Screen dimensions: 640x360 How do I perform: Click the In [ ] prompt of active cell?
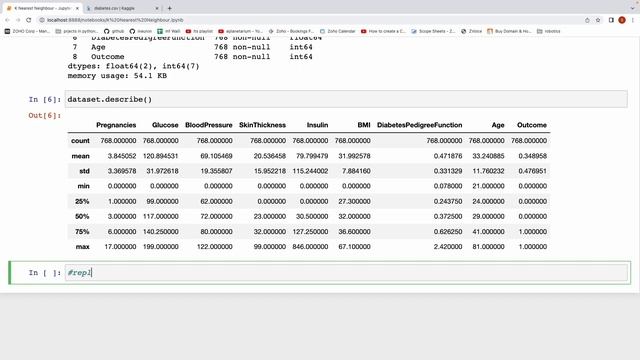[44, 272]
